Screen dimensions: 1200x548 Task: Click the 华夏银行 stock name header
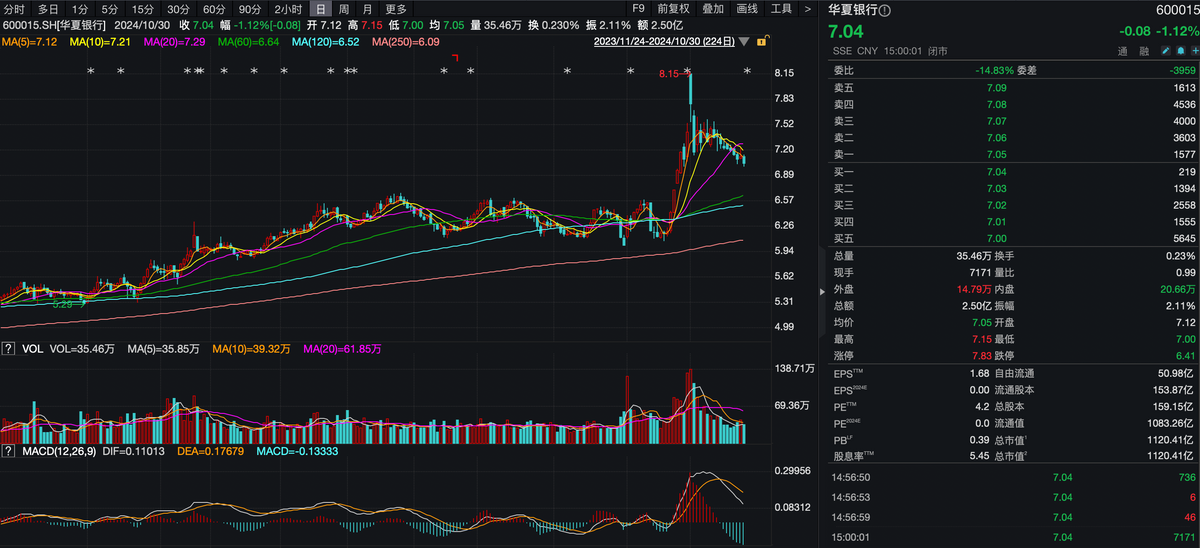pos(853,10)
